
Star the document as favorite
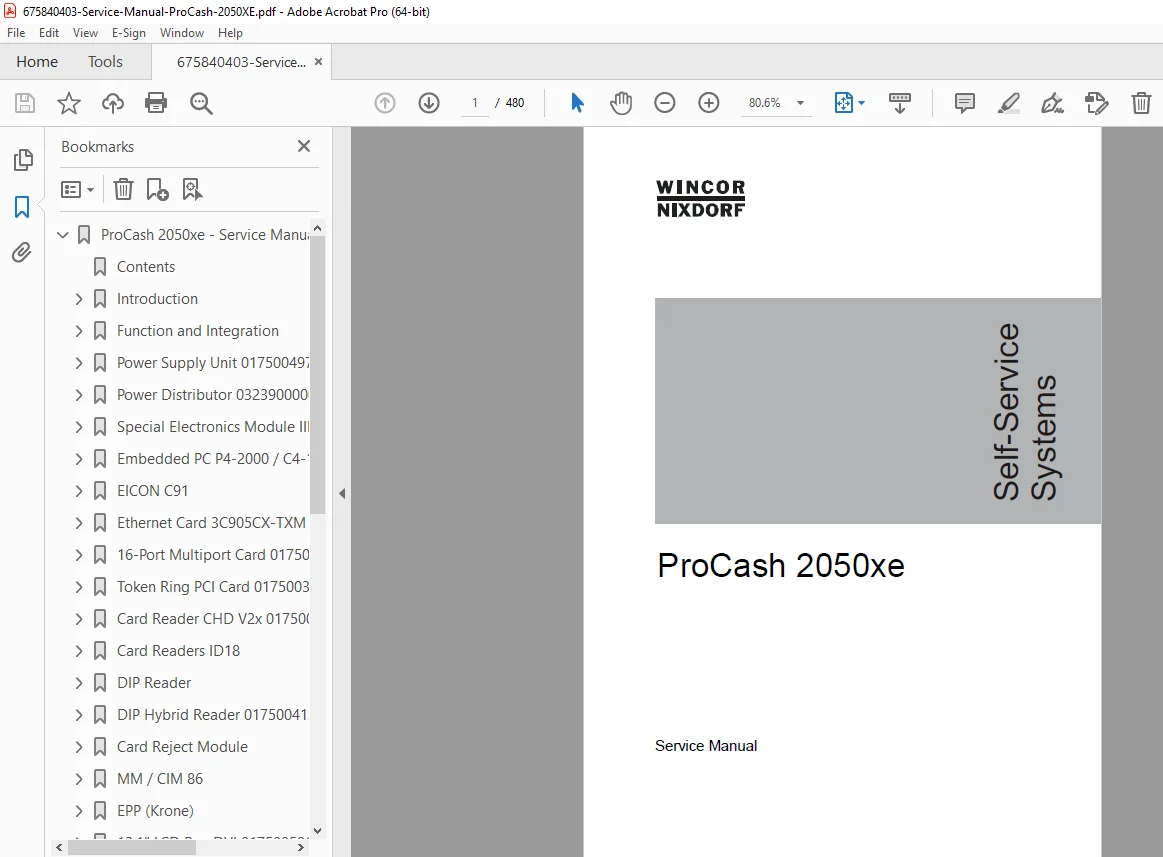(68, 102)
